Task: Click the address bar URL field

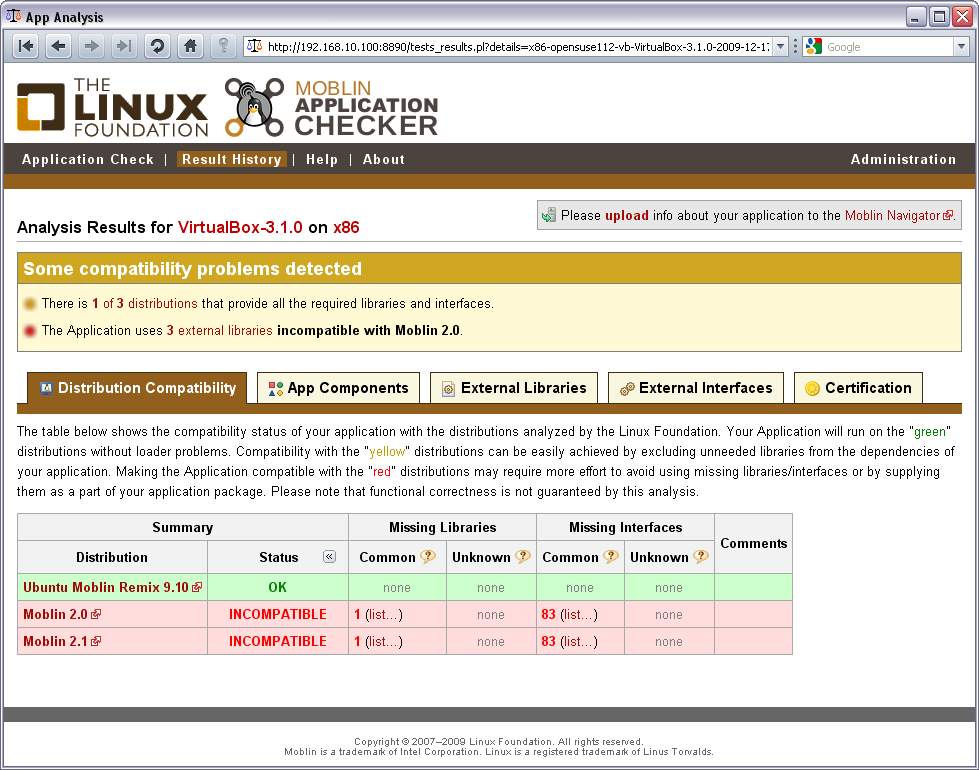Action: 518,46
